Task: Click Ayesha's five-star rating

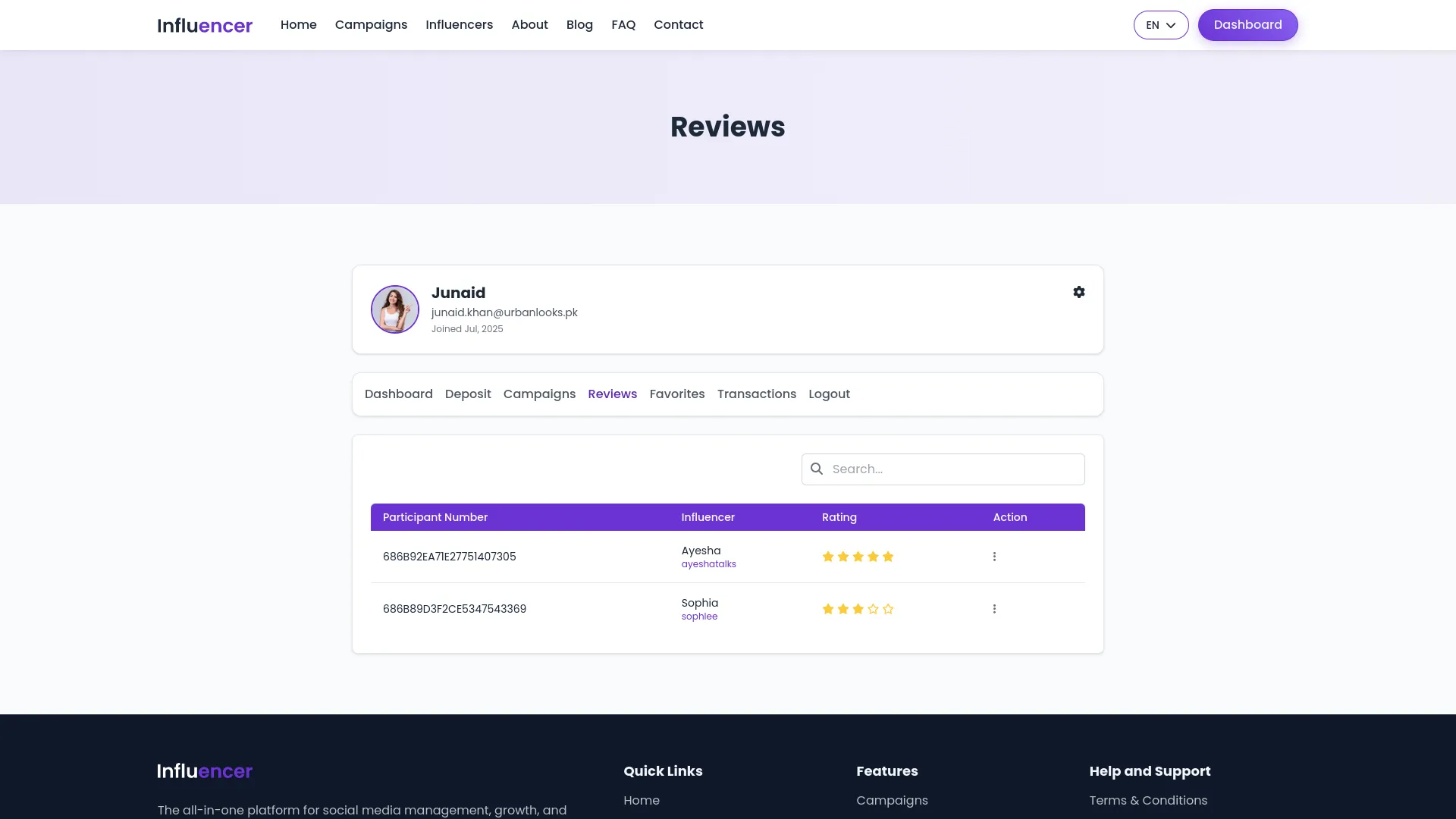Action: 858,557
